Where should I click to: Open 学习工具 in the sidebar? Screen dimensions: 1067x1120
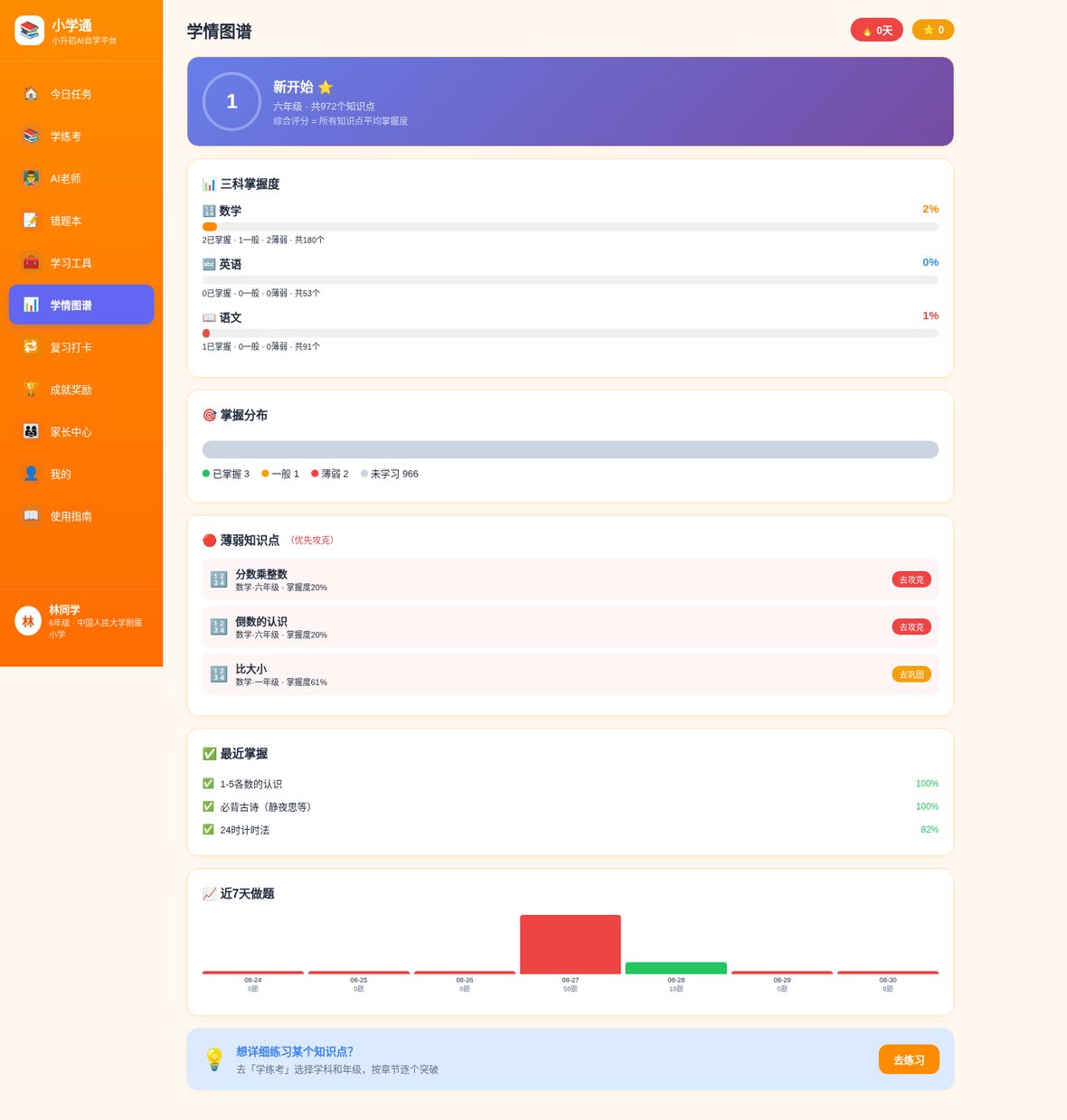click(81, 263)
